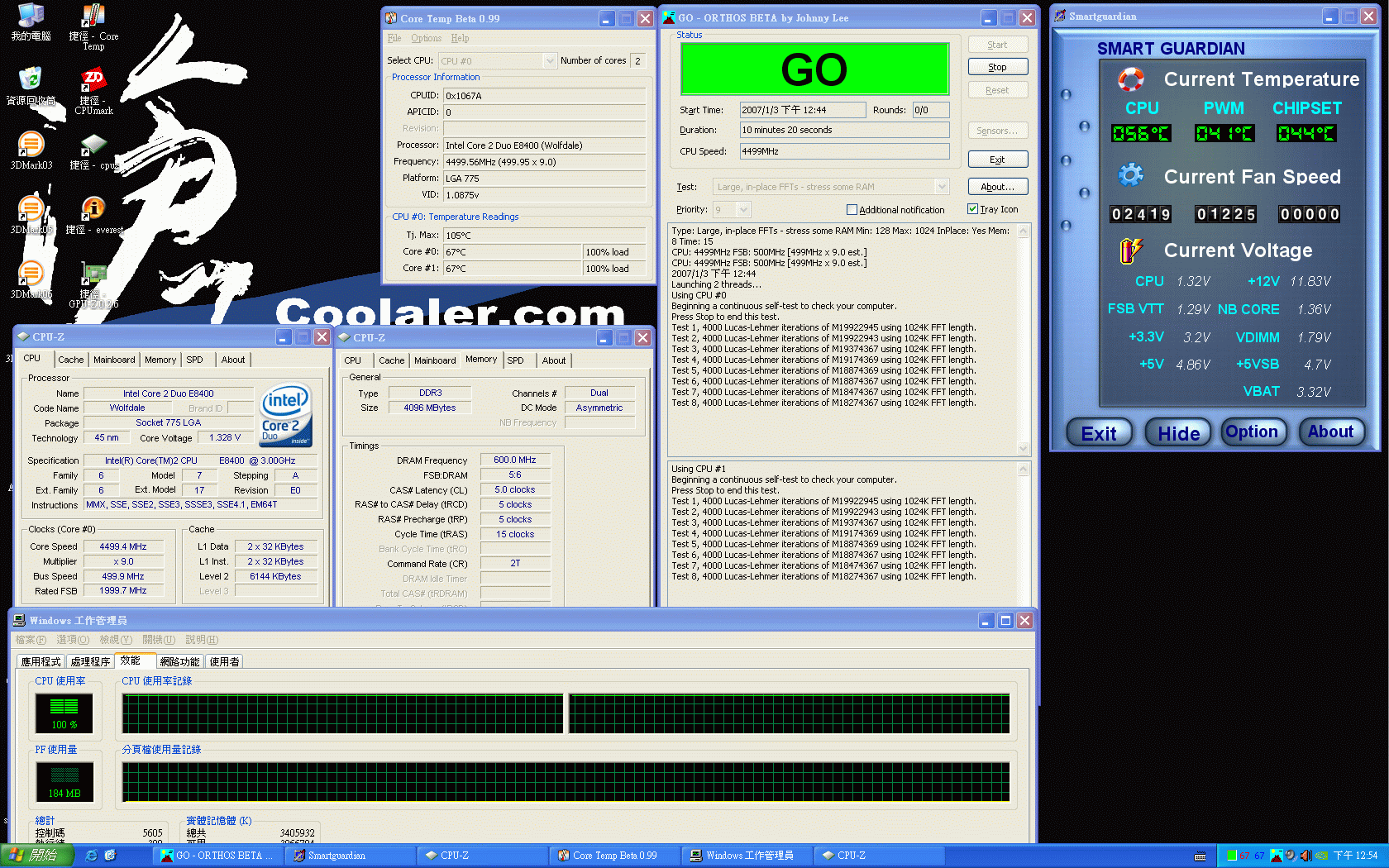Click the Tj. Max value 105°C in Core Temp
Viewport: 1389px width, 868px height.
pos(544,236)
